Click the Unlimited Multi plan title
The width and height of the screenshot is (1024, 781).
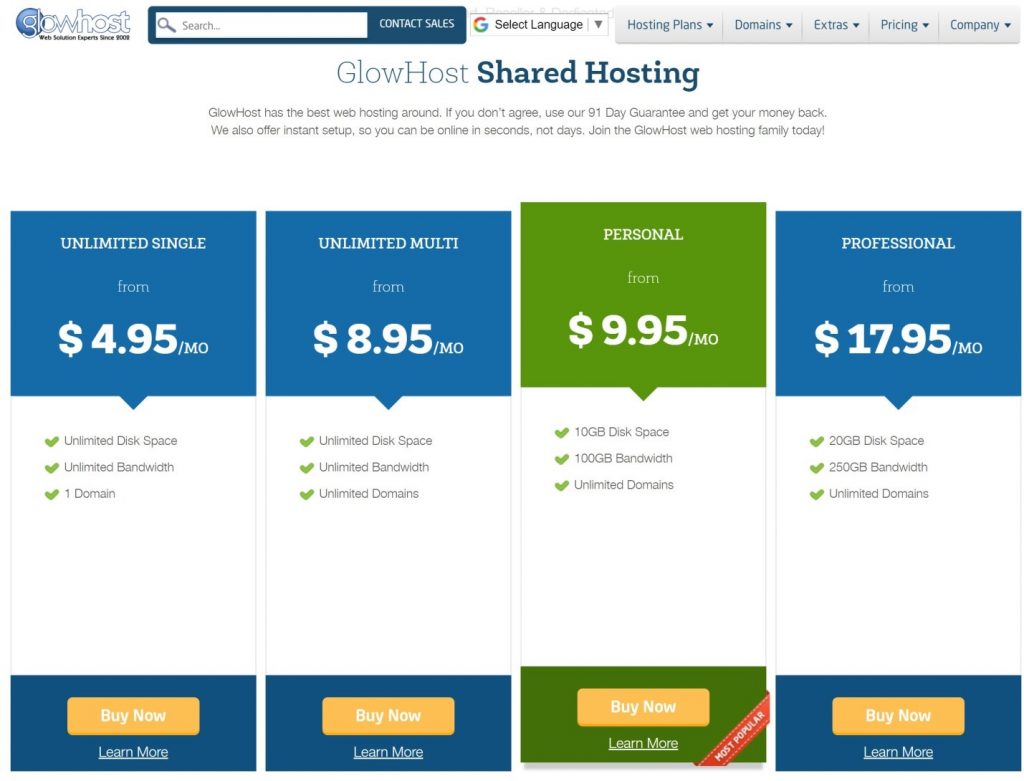388,244
